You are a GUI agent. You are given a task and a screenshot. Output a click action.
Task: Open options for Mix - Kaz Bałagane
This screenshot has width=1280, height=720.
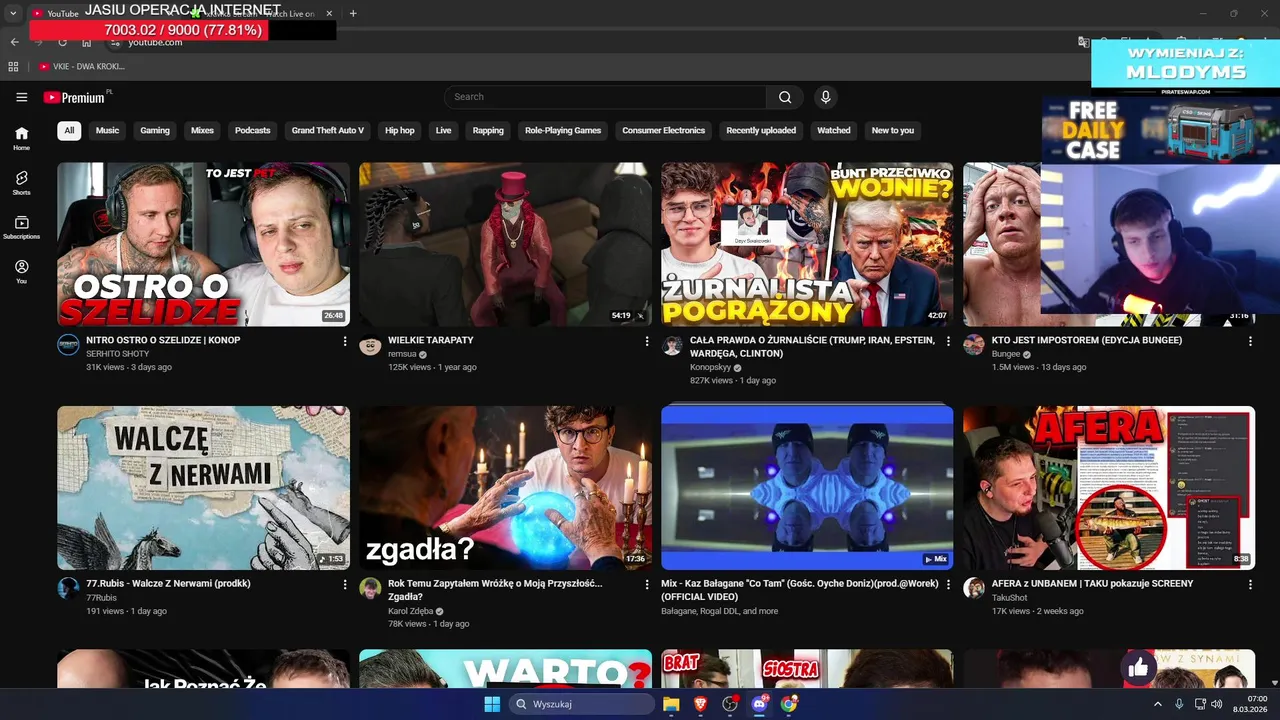click(x=949, y=585)
